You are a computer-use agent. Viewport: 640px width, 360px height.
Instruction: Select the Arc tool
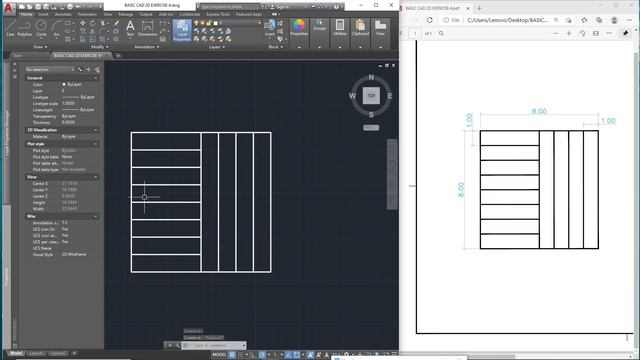click(56, 28)
